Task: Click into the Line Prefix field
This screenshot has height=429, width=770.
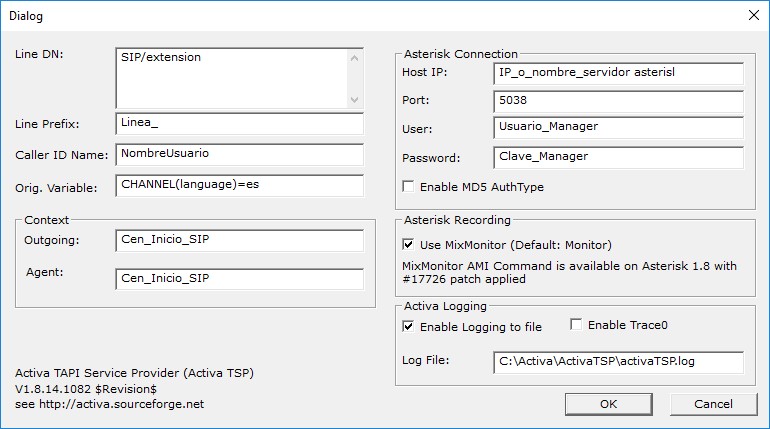Action: point(240,124)
